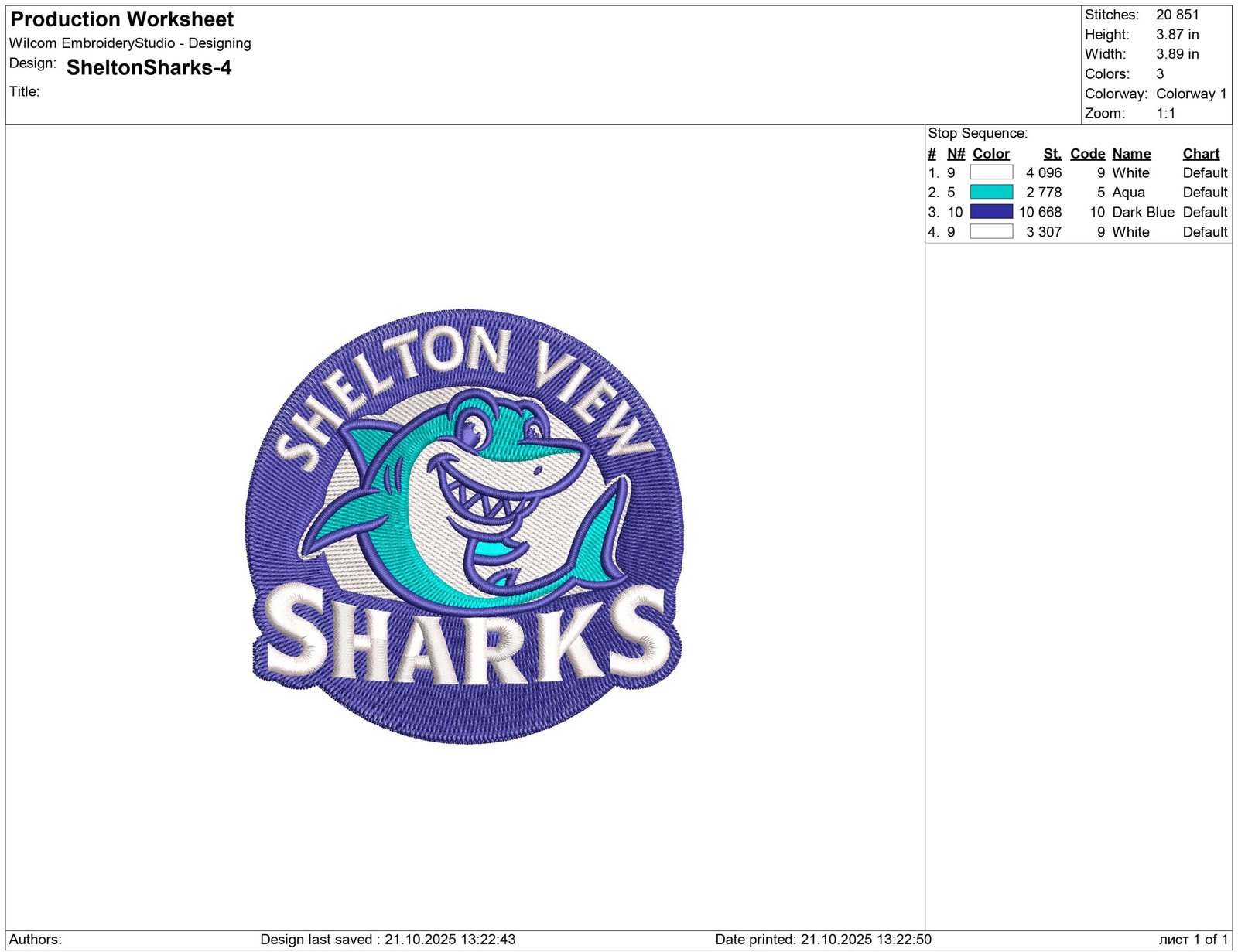
Task: Select the White swatch in stop row 4
Action: 991,231
